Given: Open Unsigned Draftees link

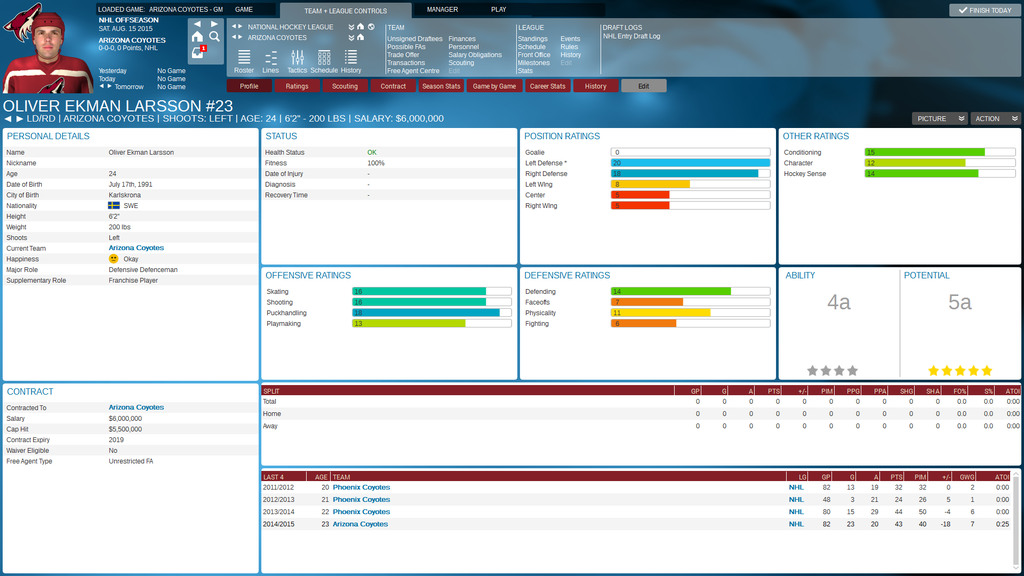Looking at the screenshot, I should tap(415, 39).
